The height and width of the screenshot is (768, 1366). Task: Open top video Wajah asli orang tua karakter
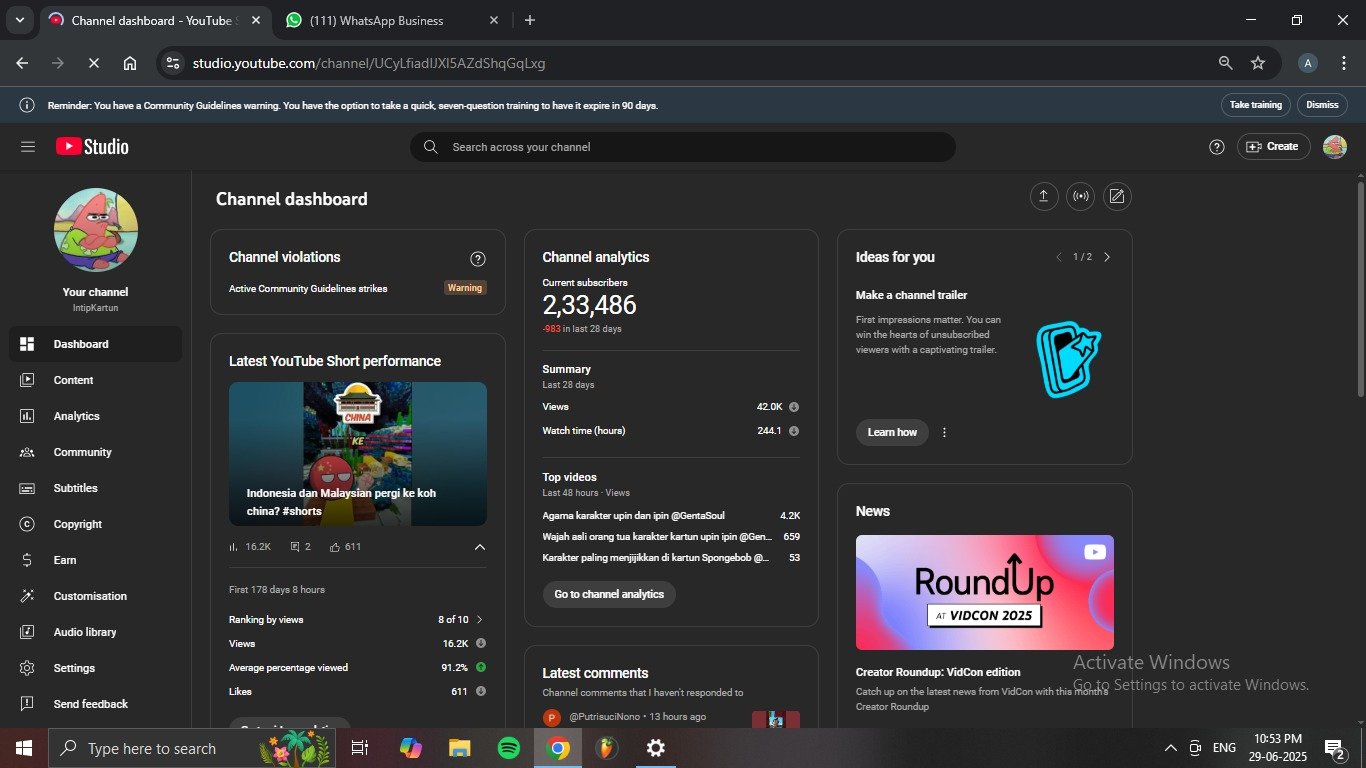[657, 537]
